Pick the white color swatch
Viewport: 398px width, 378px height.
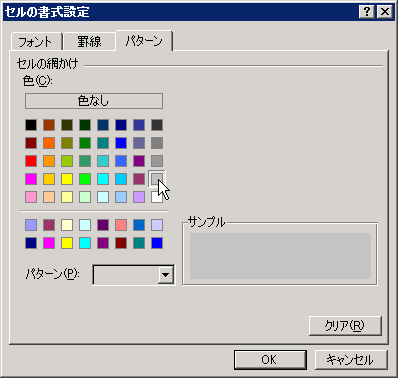pyautogui.click(x=157, y=197)
